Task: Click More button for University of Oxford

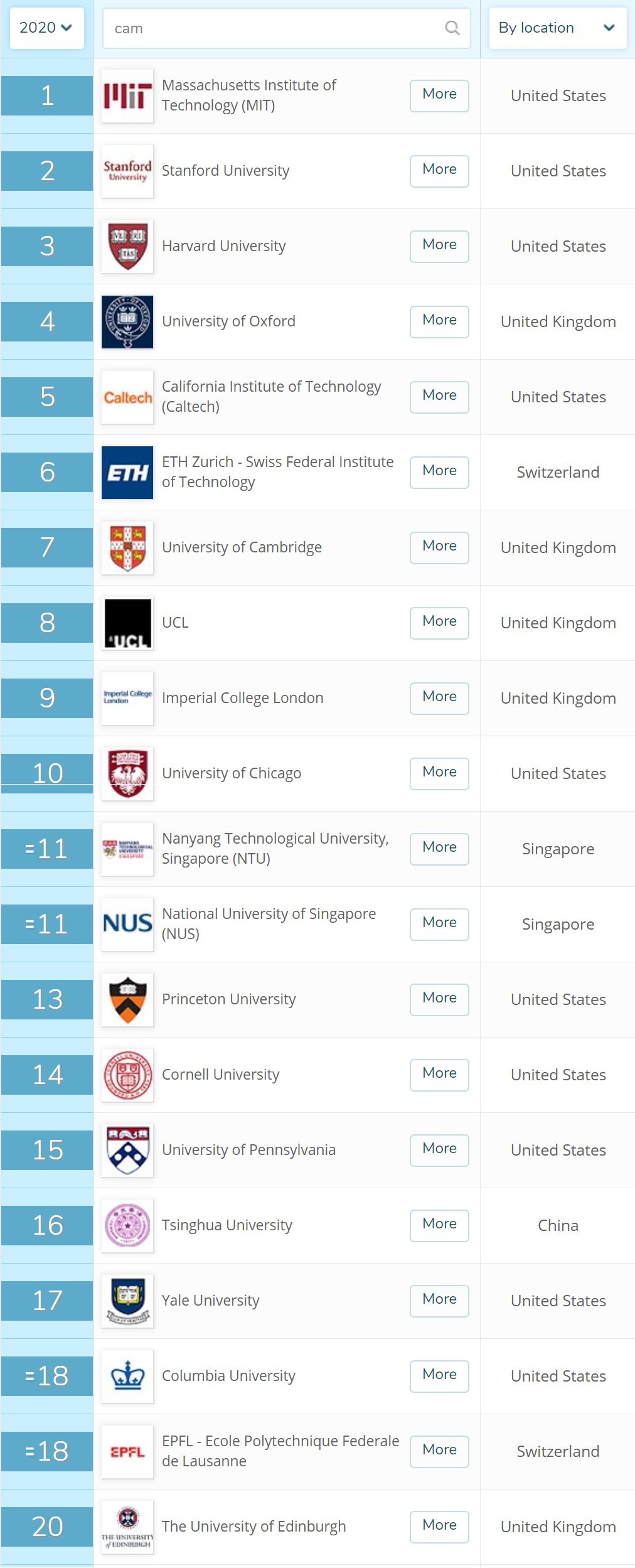Action: tap(439, 321)
